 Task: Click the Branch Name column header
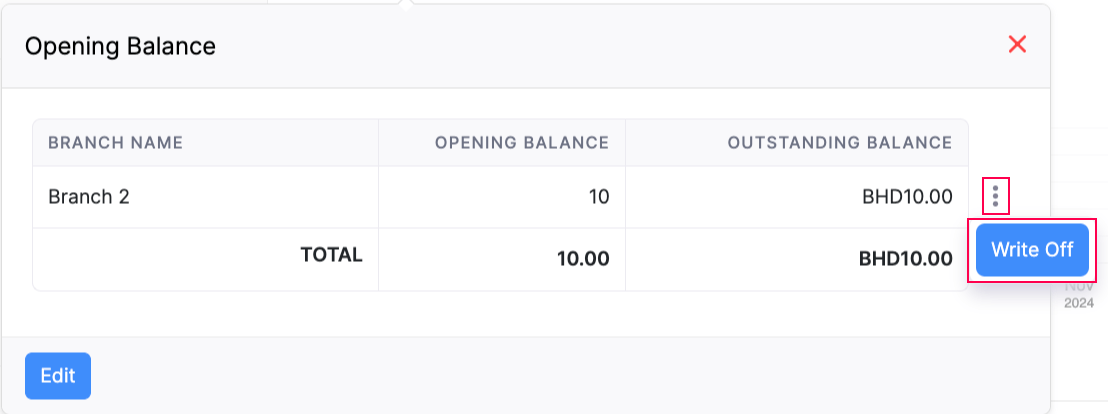(x=116, y=143)
